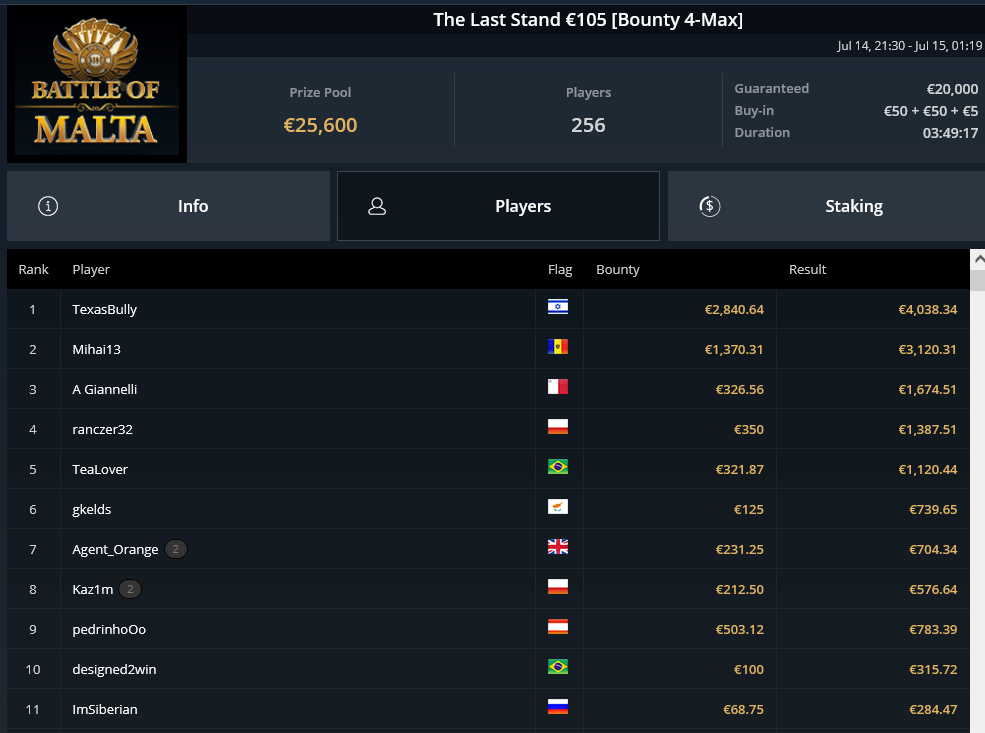This screenshot has width=985, height=733.
Task: Sort by Bounty column header
Action: (618, 269)
